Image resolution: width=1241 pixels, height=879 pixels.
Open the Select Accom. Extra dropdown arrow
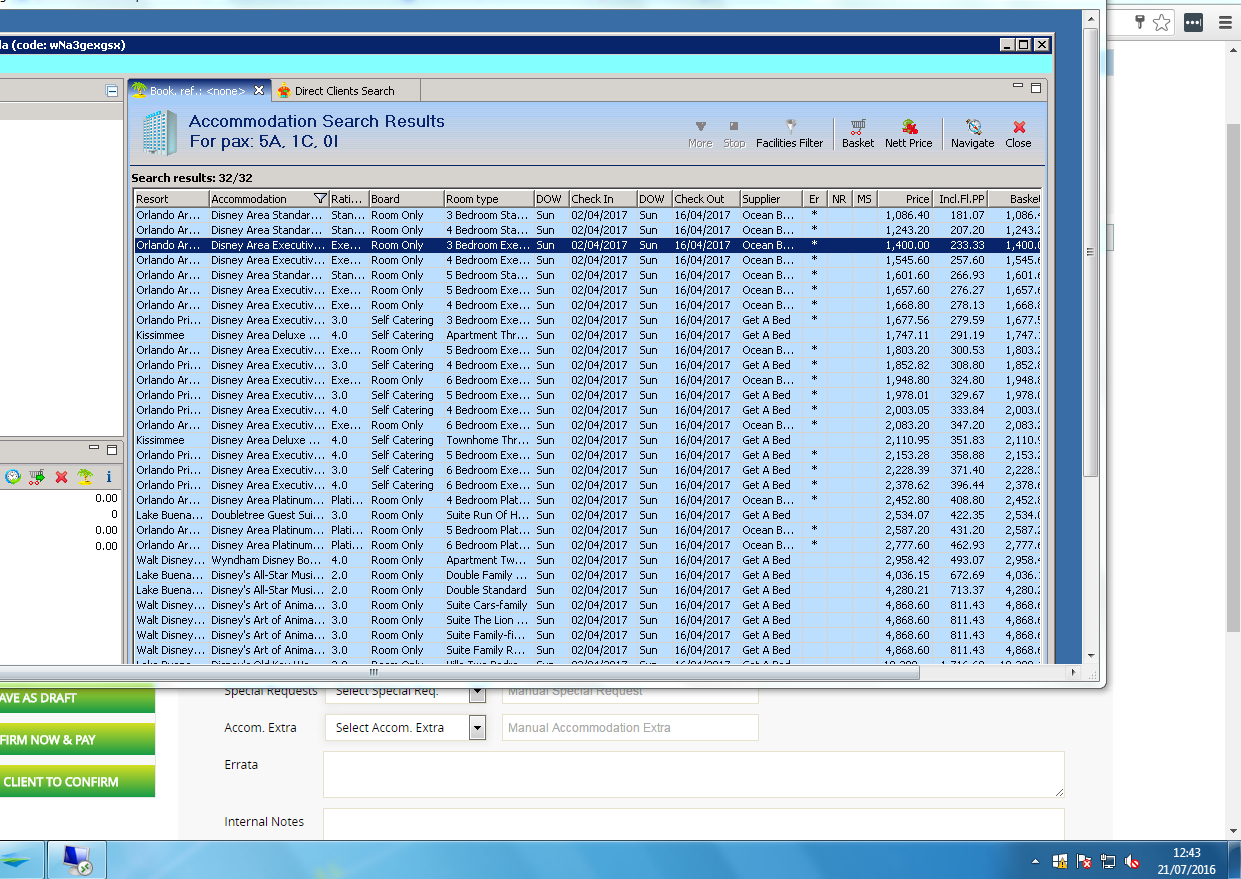(x=477, y=727)
